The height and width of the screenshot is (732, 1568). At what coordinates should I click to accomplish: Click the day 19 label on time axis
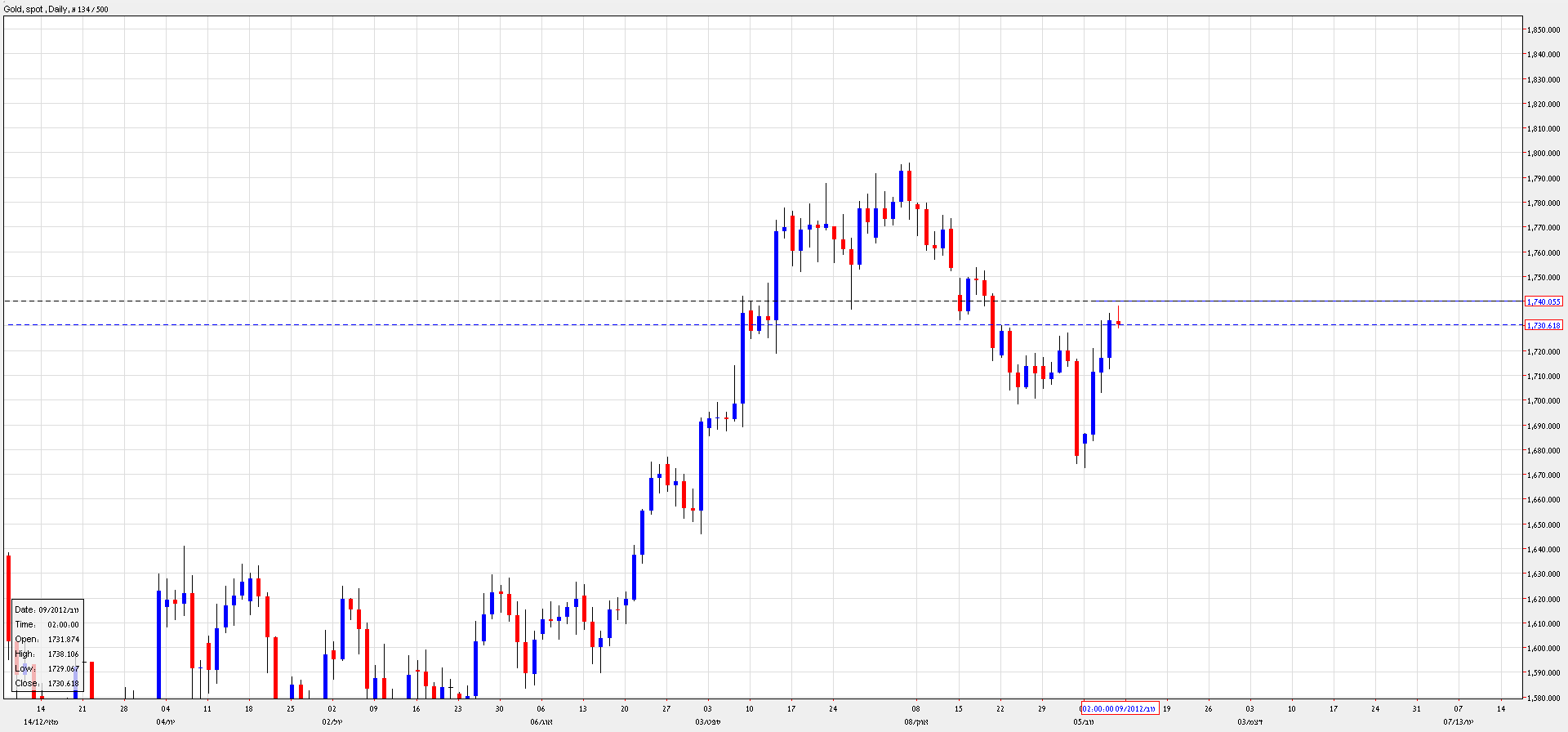(1167, 708)
